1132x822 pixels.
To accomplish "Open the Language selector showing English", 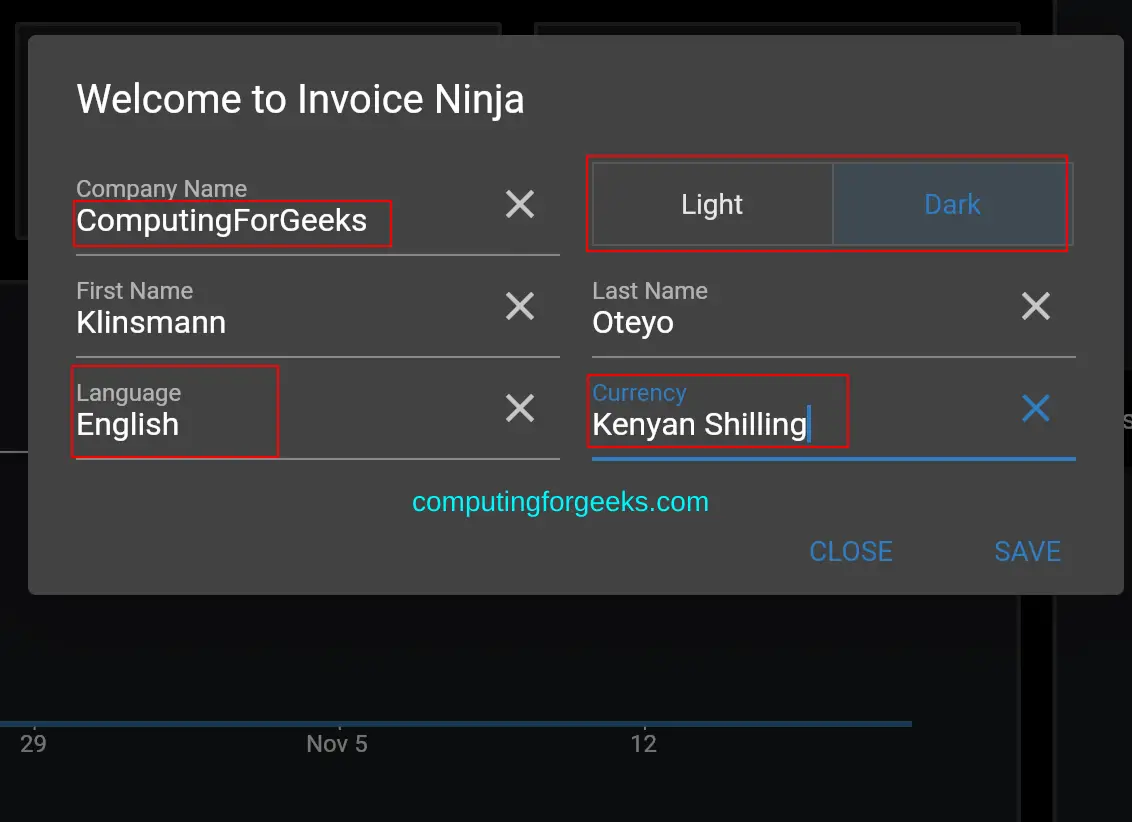I will click(128, 424).
